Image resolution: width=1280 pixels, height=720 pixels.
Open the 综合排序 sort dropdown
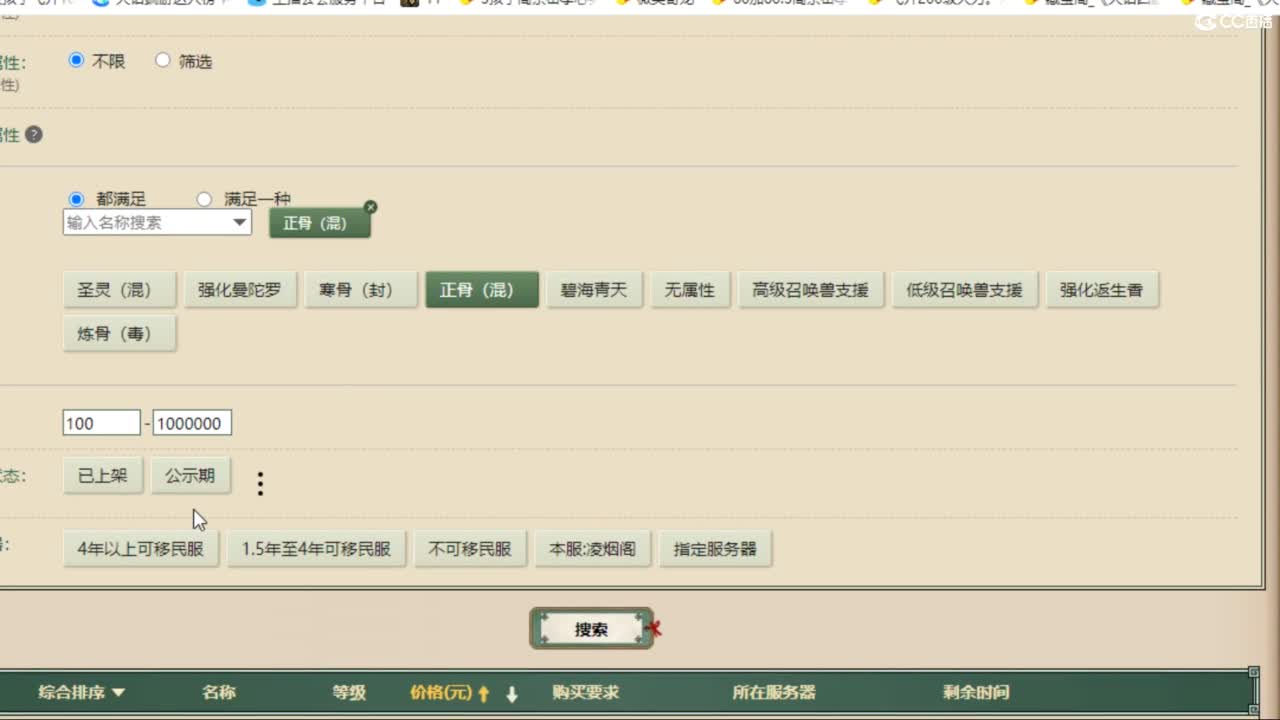point(81,692)
